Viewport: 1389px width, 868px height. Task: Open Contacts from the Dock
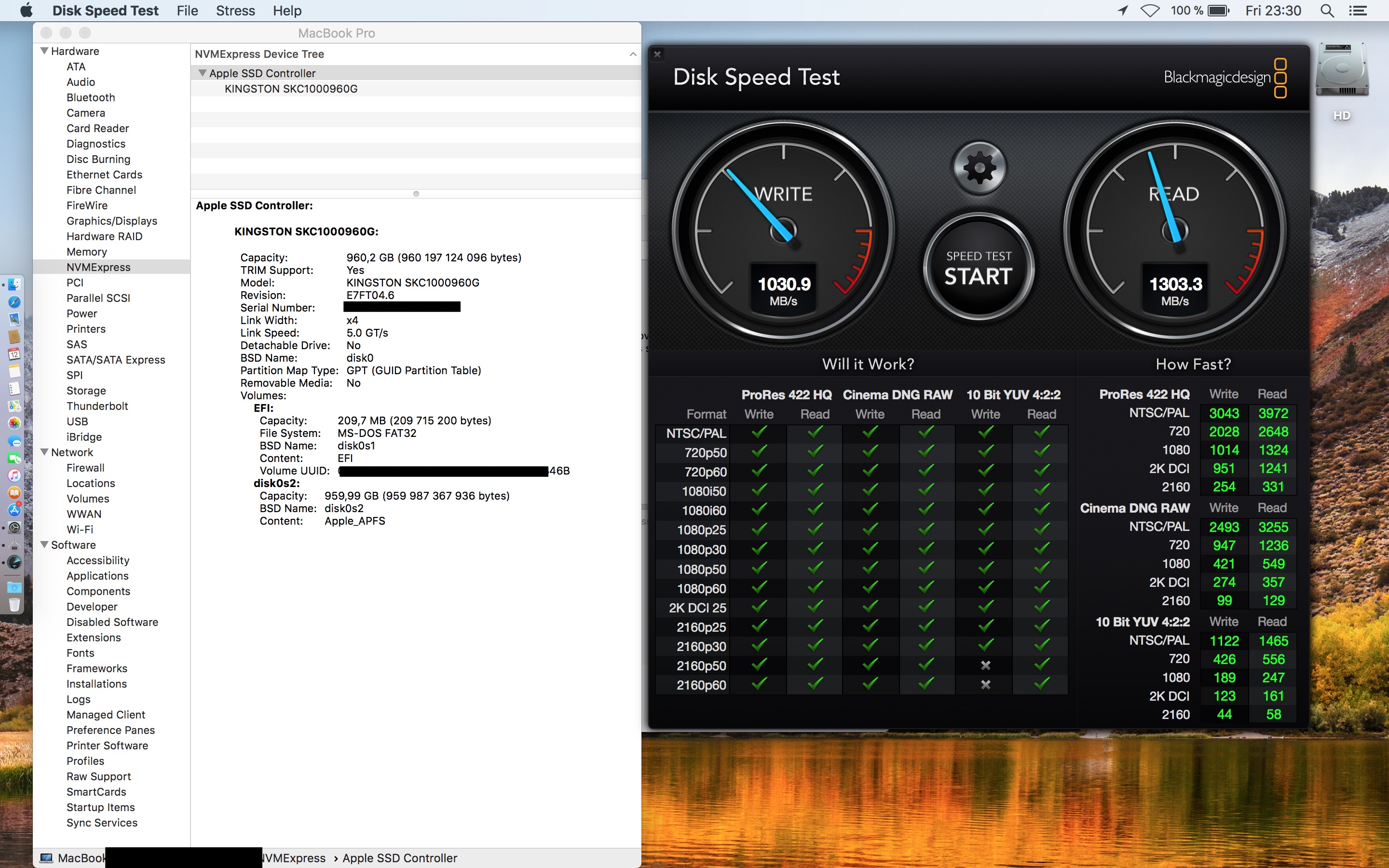(x=14, y=337)
